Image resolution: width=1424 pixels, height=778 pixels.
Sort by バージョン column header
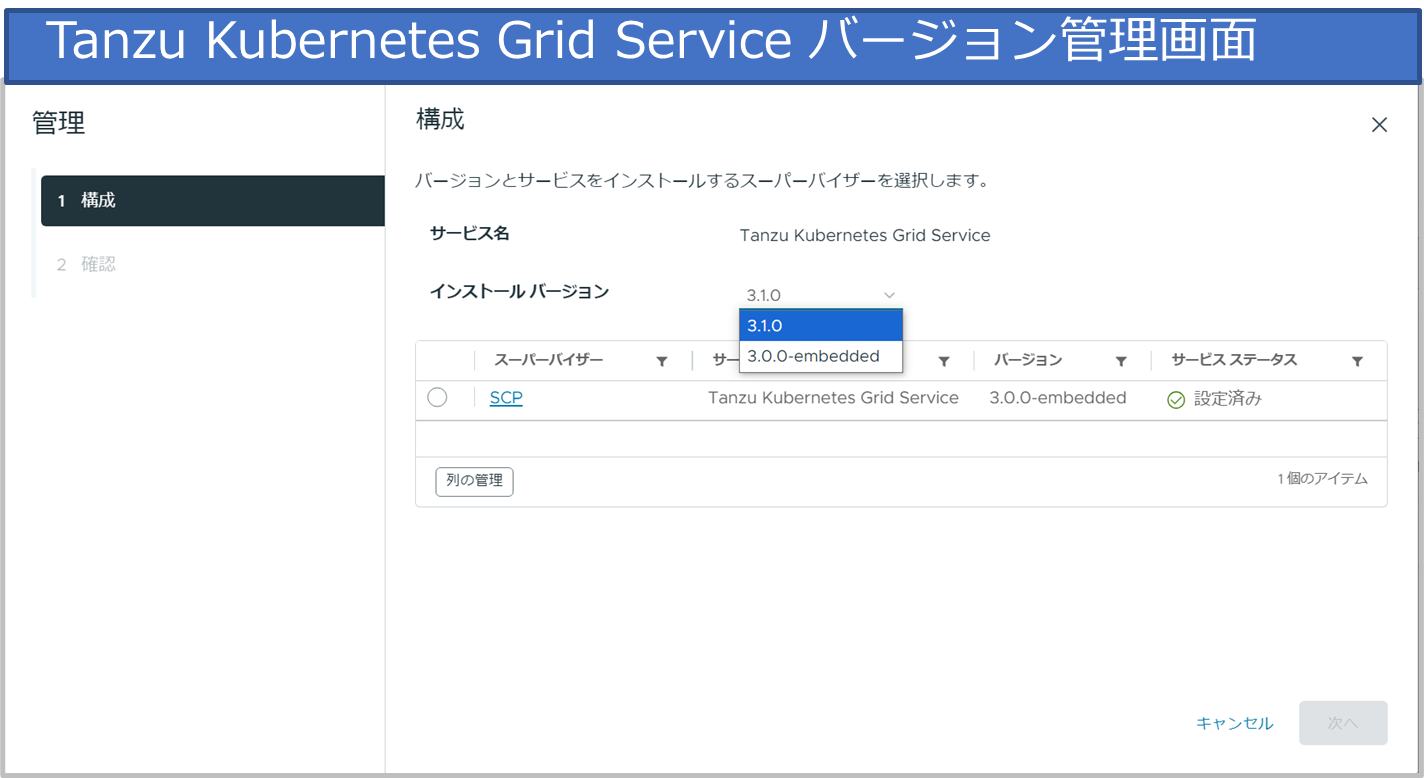[x=1028, y=360]
